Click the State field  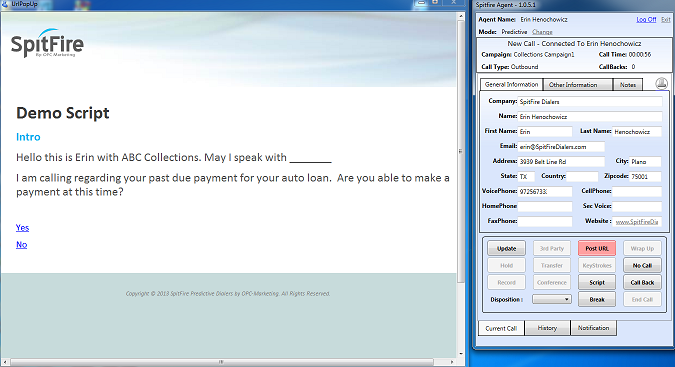pos(526,176)
